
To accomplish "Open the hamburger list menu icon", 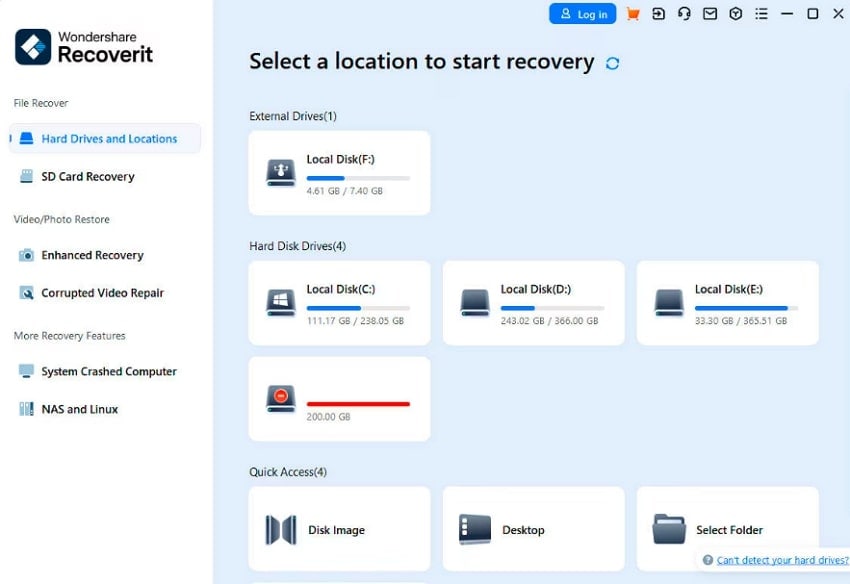I will [x=760, y=14].
